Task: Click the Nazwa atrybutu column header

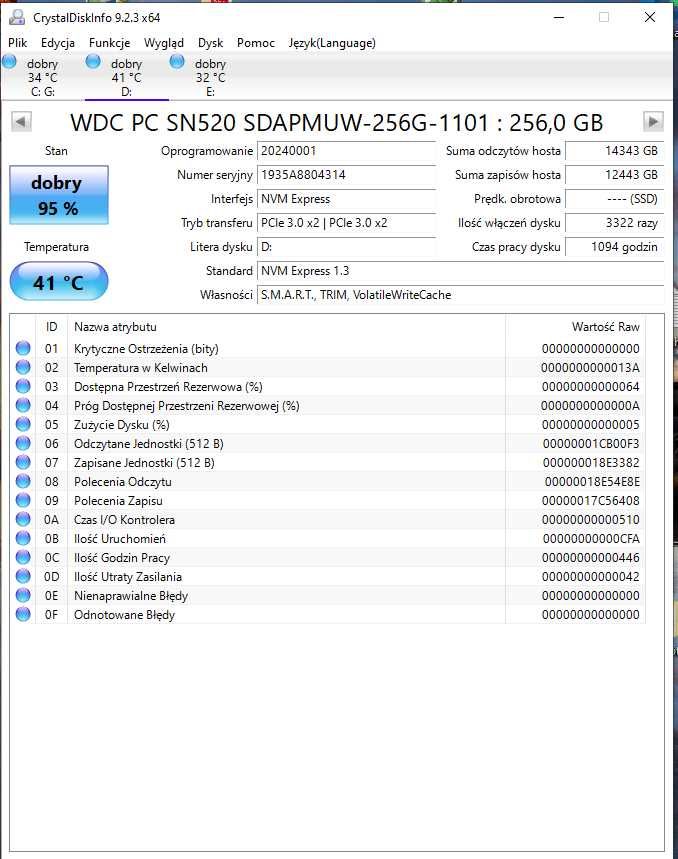Action: [286, 327]
